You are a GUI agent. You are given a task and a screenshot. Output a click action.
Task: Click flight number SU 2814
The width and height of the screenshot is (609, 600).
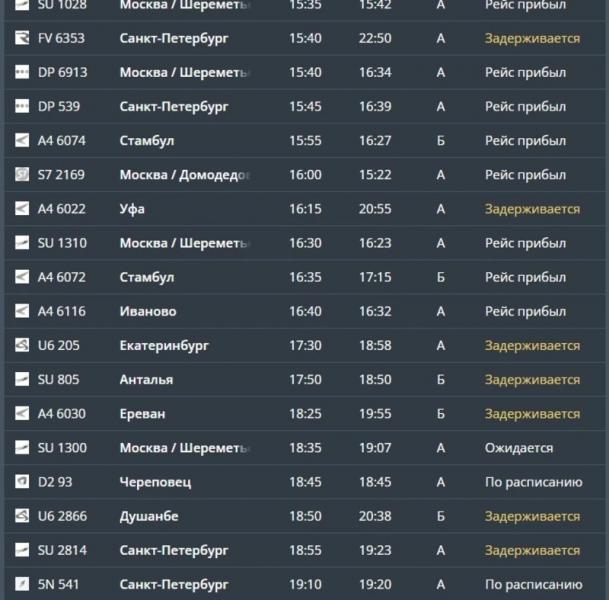[62, 550]
